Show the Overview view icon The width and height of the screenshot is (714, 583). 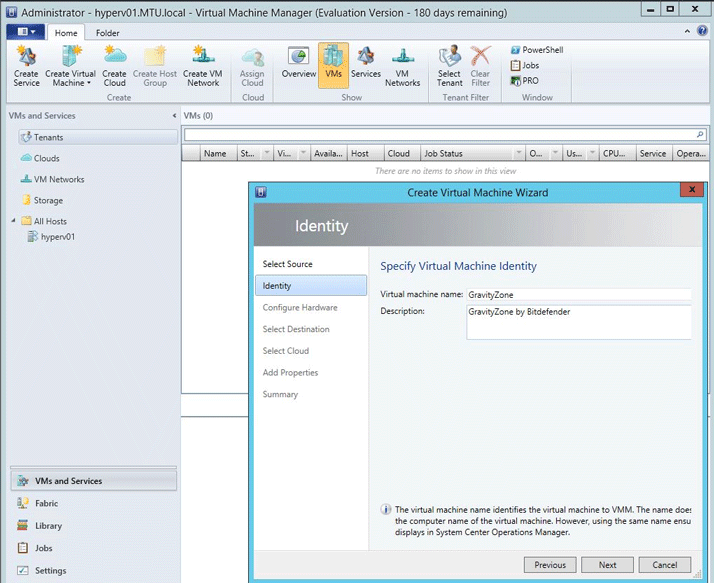[298, 62]
